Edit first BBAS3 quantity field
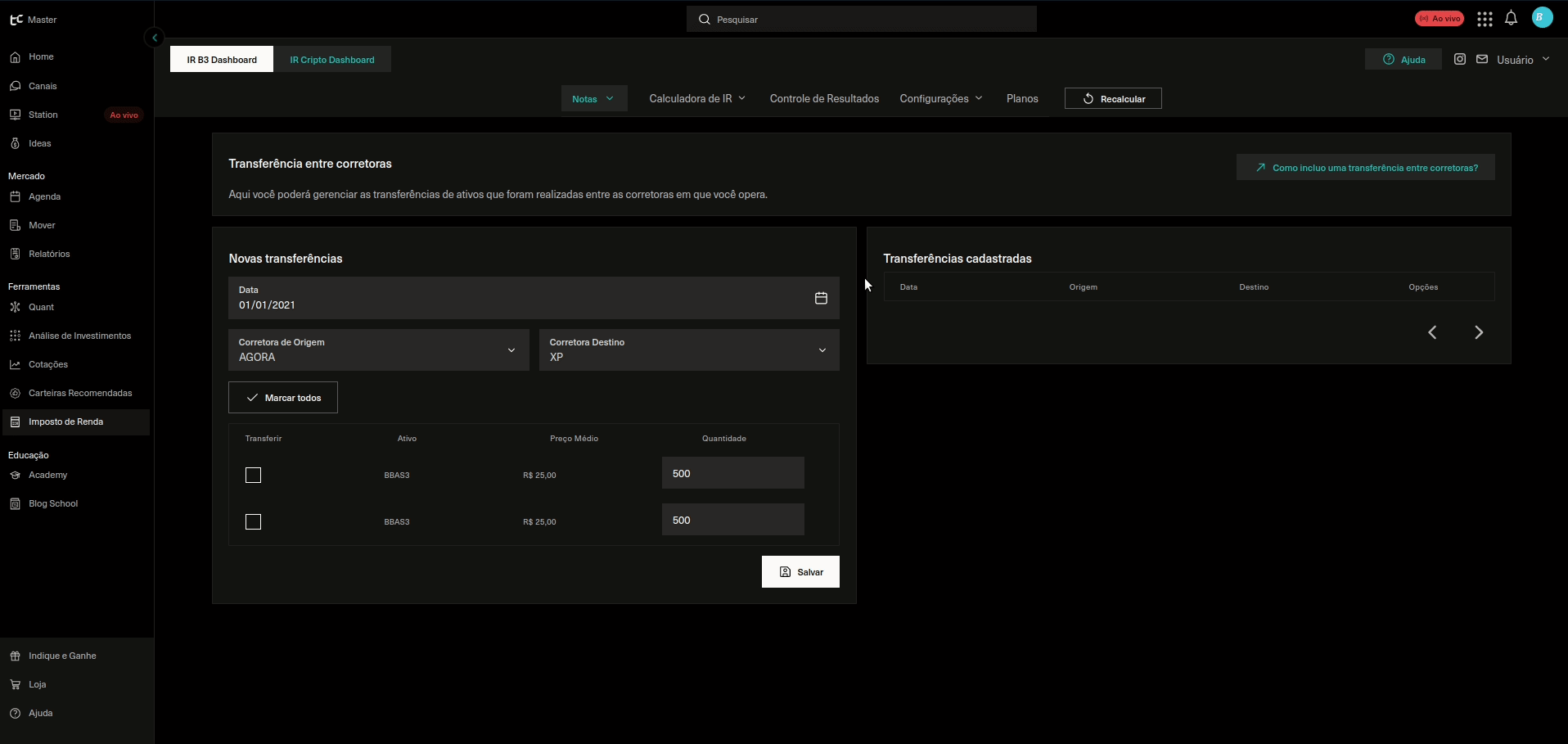 click(x=733, y=473)
